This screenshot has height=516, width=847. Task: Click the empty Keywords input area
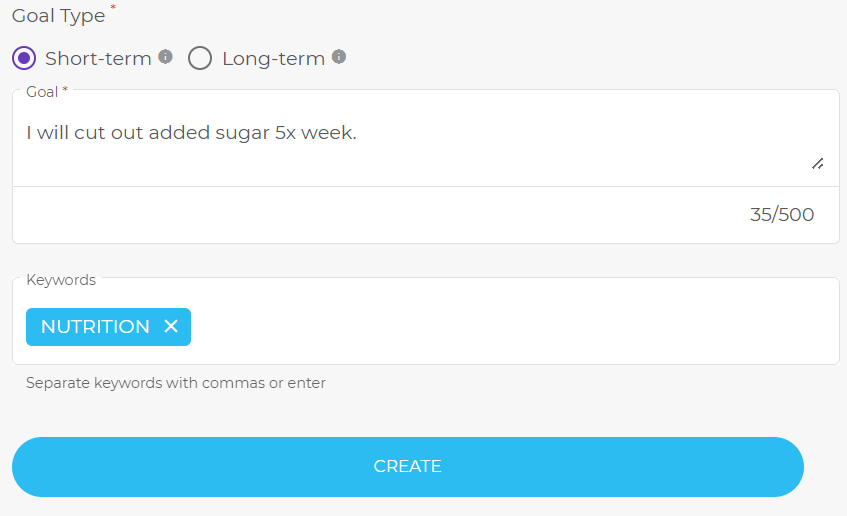pos(500,327)
